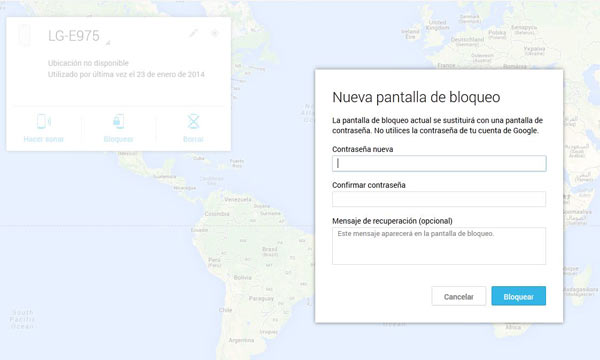Cancel the new lock screen dialog
Viewport: 600px width, 360px height.
[458, 296]
